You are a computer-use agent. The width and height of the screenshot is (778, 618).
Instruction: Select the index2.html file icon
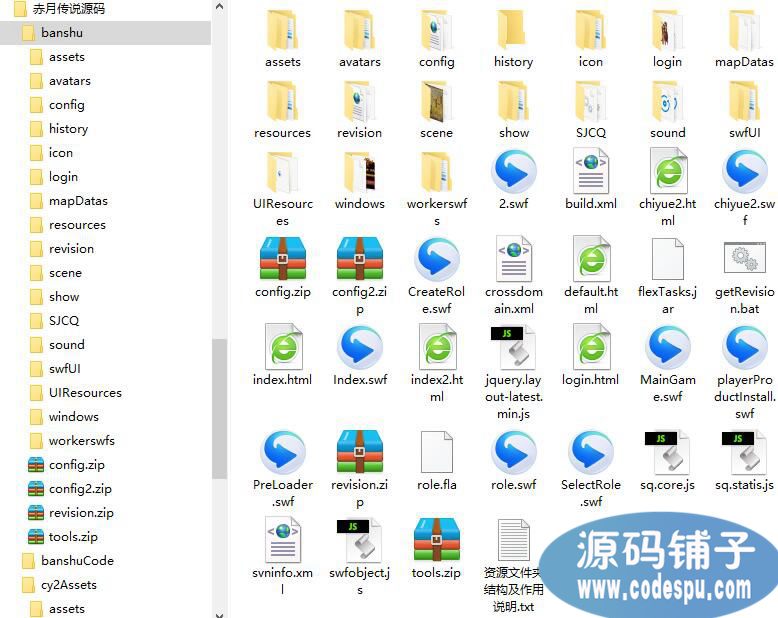437,347
